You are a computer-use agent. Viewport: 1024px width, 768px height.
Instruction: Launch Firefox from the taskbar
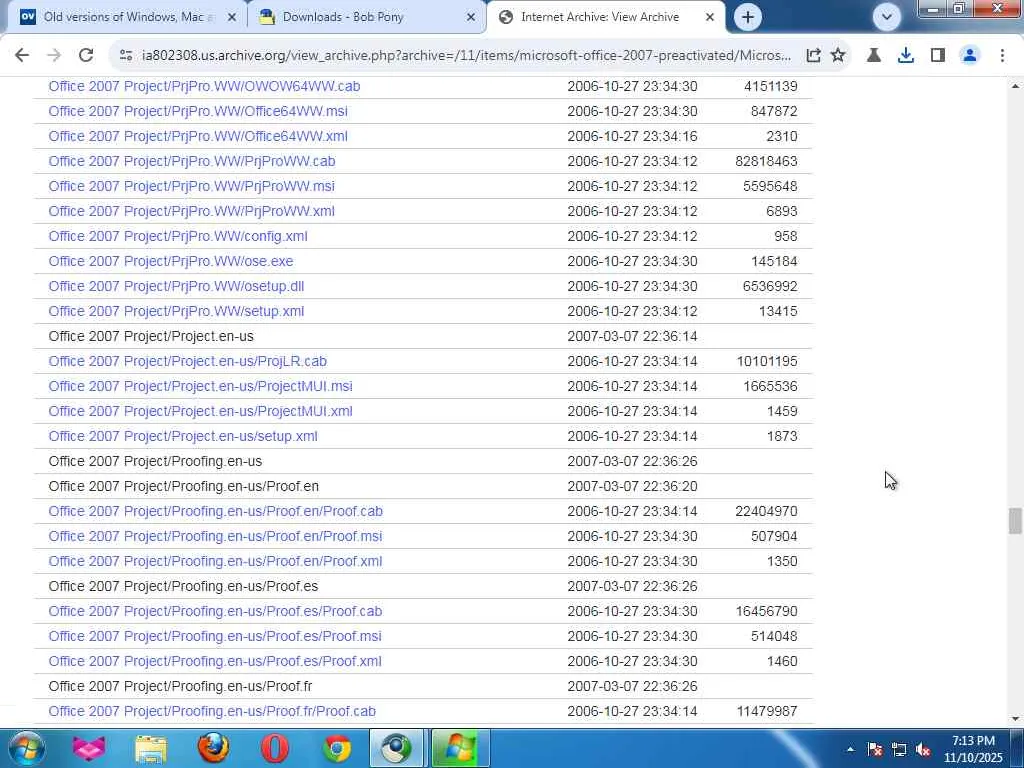point(213,748)
